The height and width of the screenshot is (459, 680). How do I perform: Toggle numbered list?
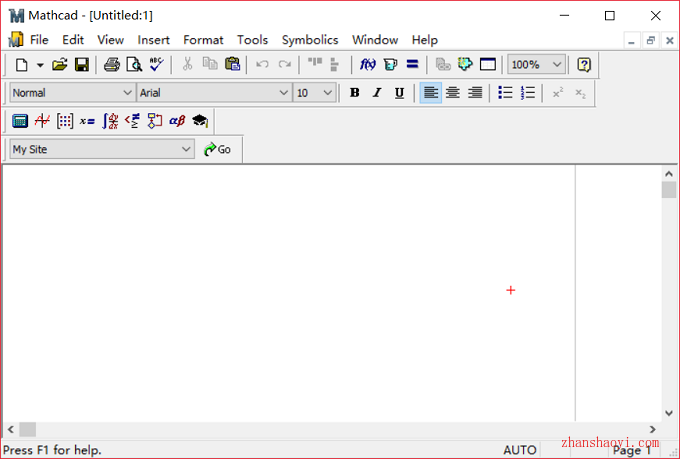pyautogui.click(x=527, y=92)
